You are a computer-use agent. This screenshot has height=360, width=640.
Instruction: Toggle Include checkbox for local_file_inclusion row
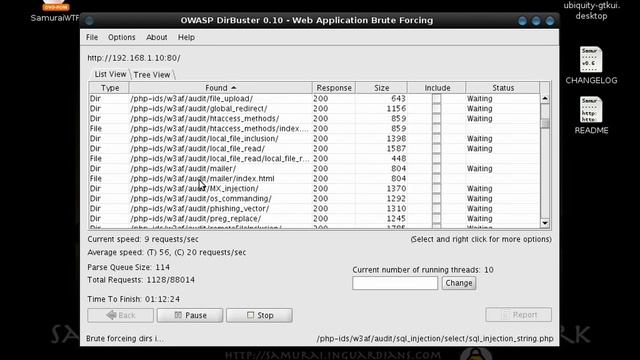437,139
